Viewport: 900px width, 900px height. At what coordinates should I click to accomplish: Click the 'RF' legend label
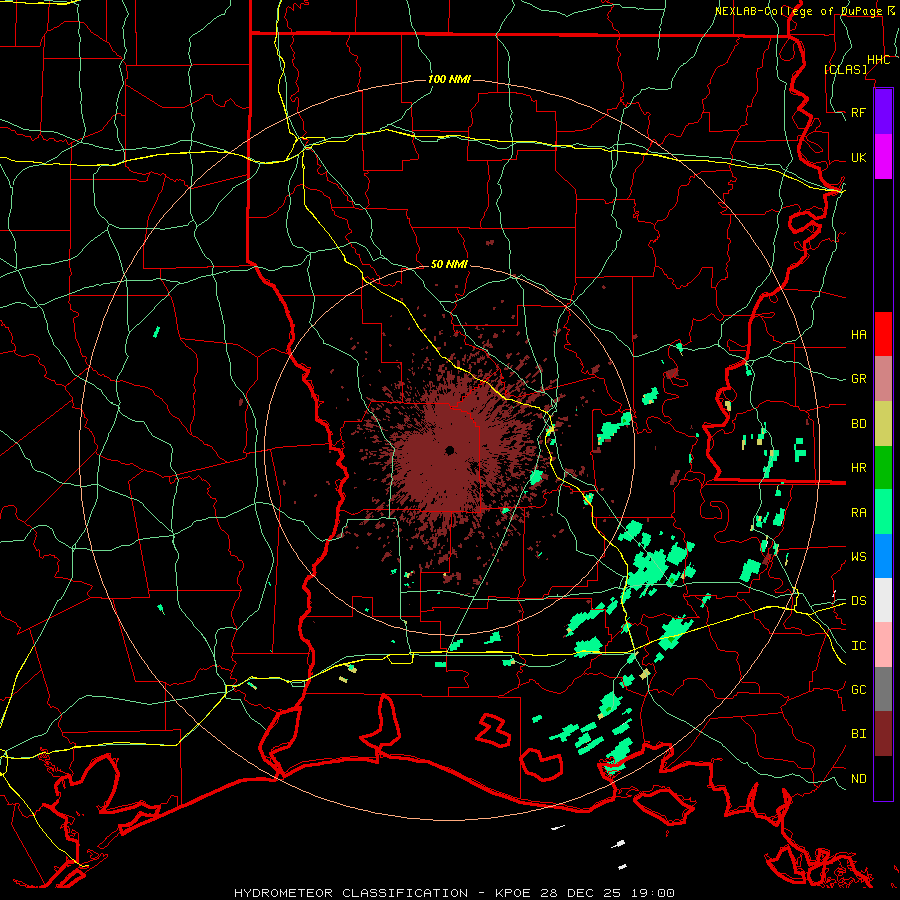coord(858,112)
